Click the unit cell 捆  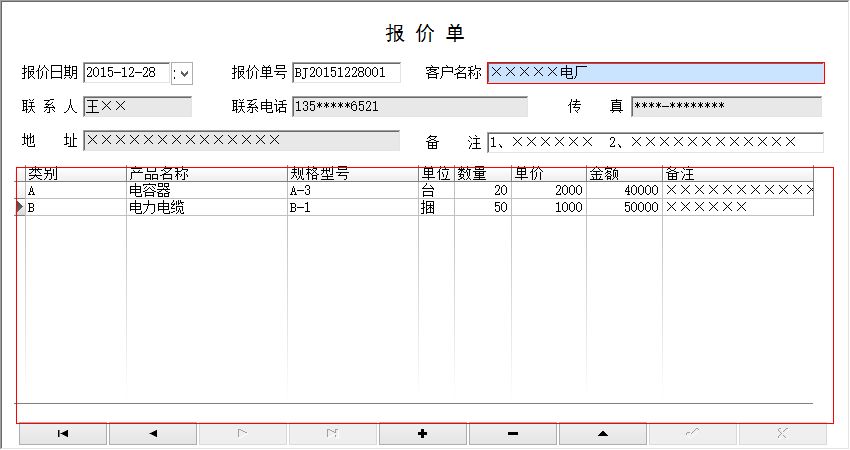(x=436, y=207)
